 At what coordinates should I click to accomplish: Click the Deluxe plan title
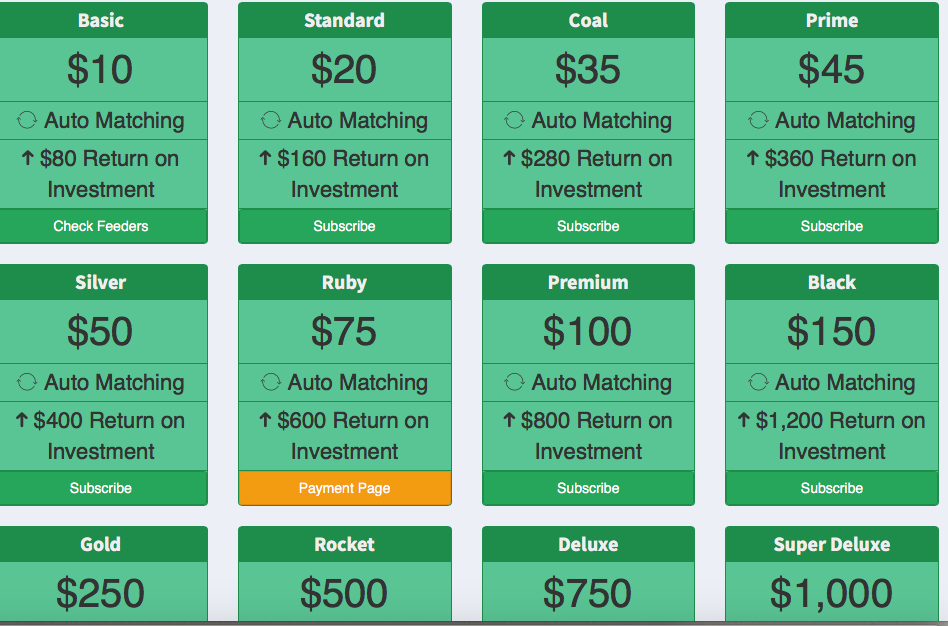(x=588, y=544)
